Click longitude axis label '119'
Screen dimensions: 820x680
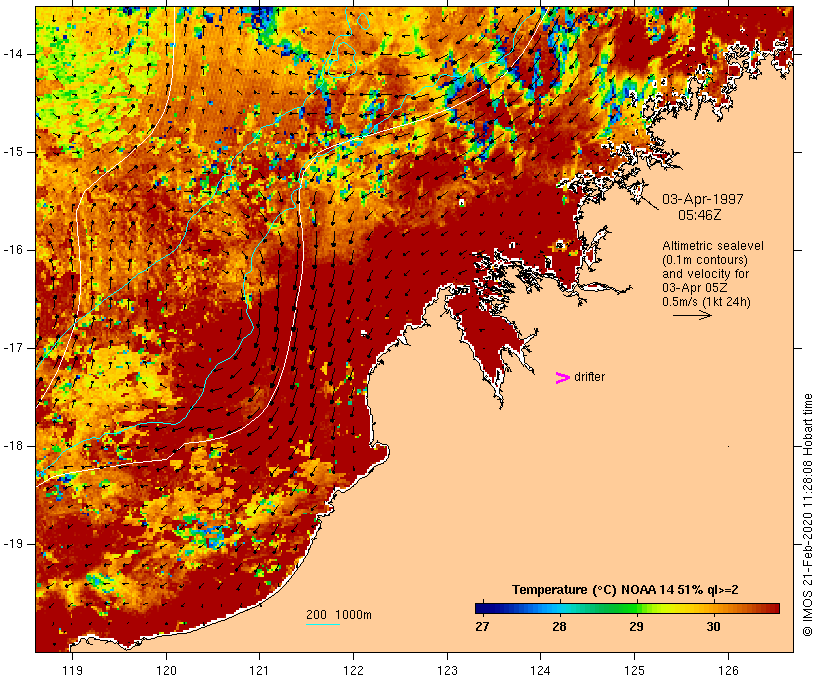click(x=72, y=670)
